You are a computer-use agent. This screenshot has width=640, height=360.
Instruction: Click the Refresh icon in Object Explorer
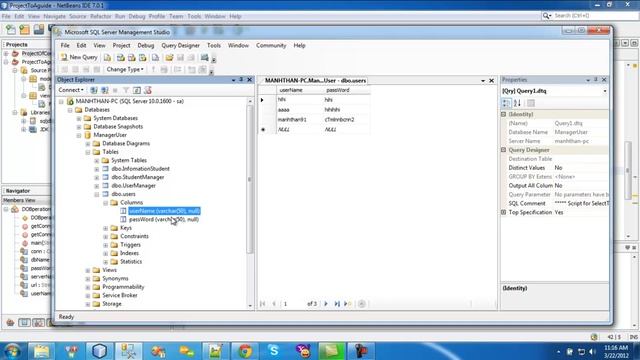pos(137,90)
